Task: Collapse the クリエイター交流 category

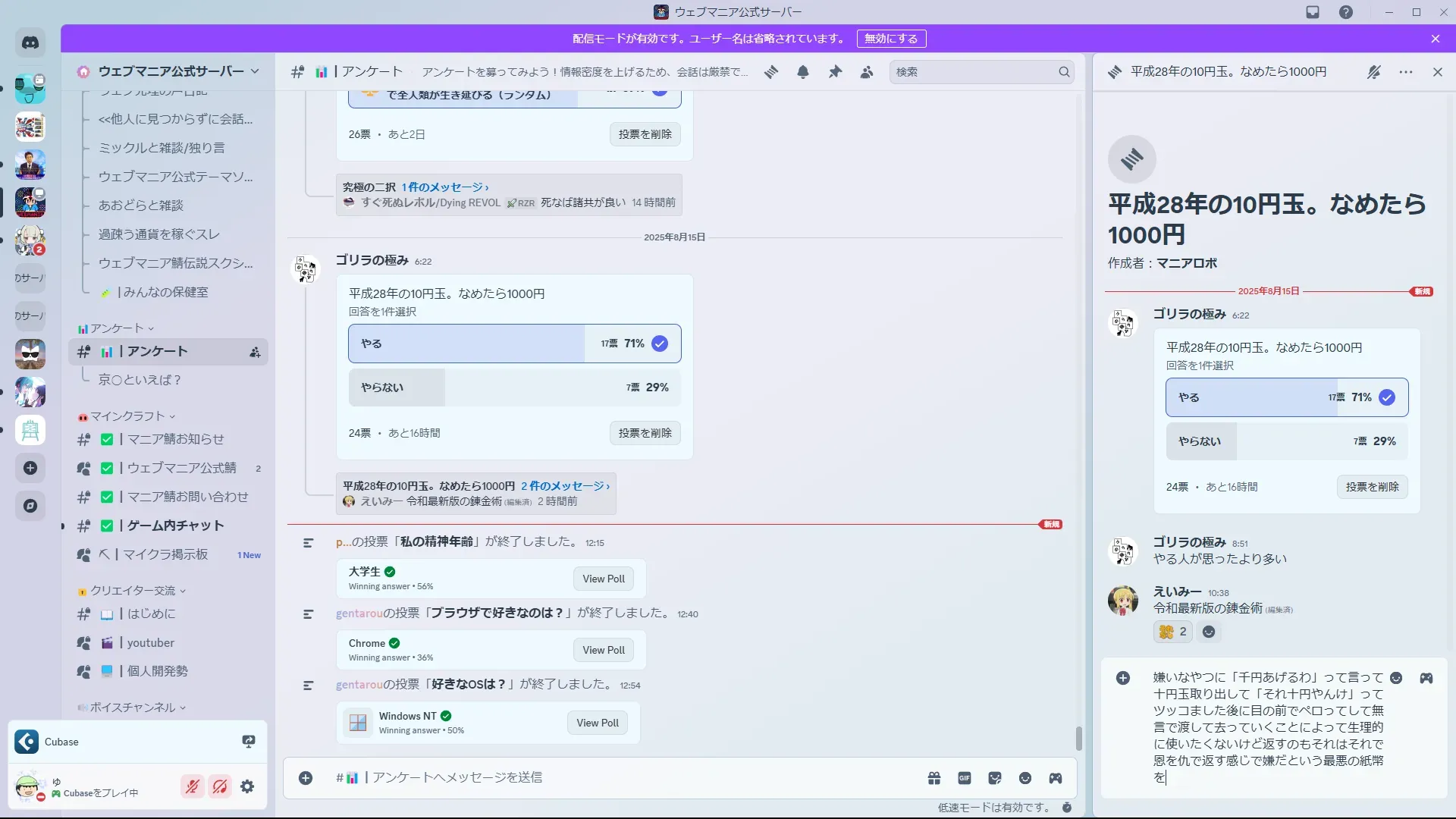Action: (x=133, y=591)
